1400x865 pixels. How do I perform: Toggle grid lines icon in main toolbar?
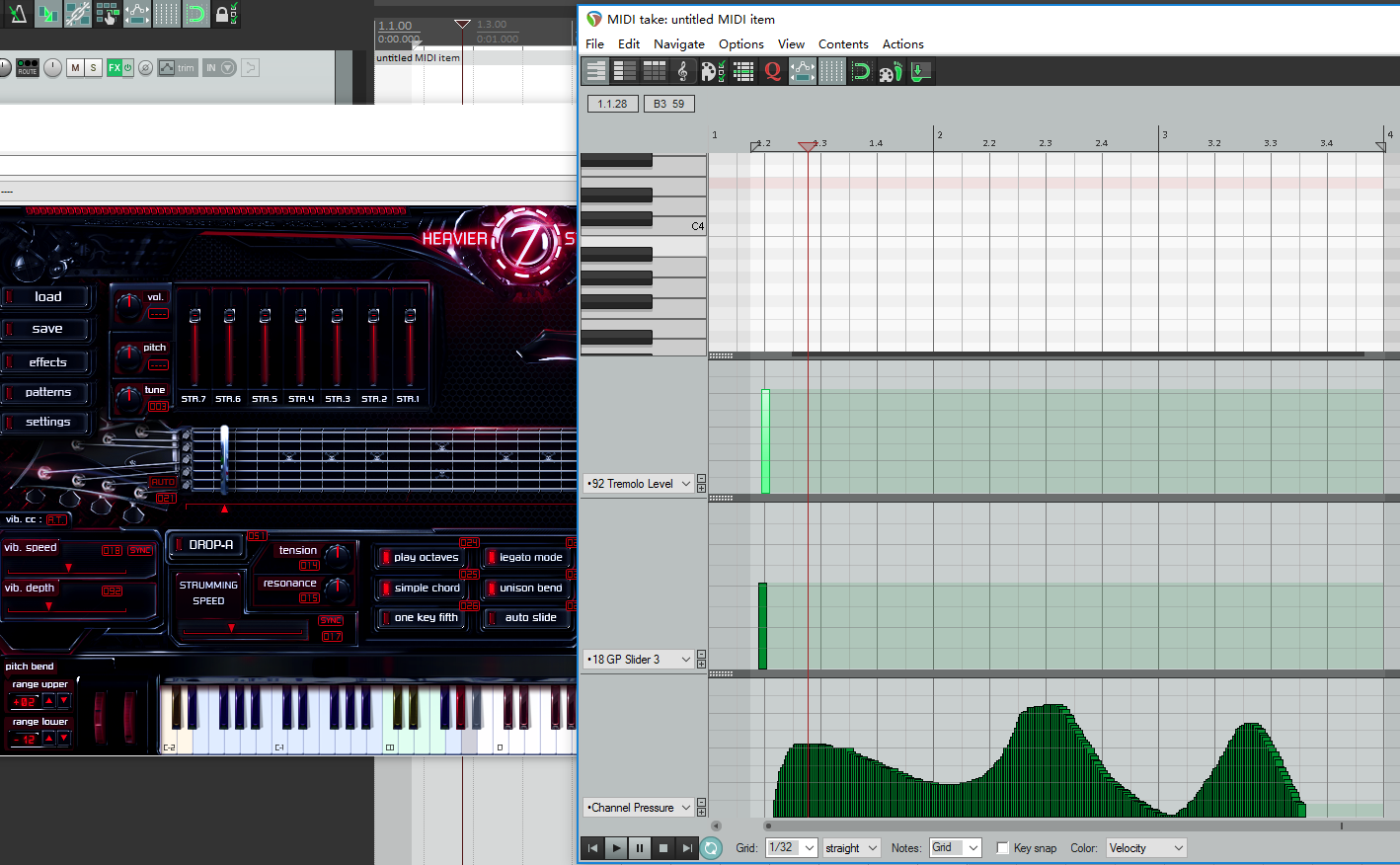click(166, 13)
